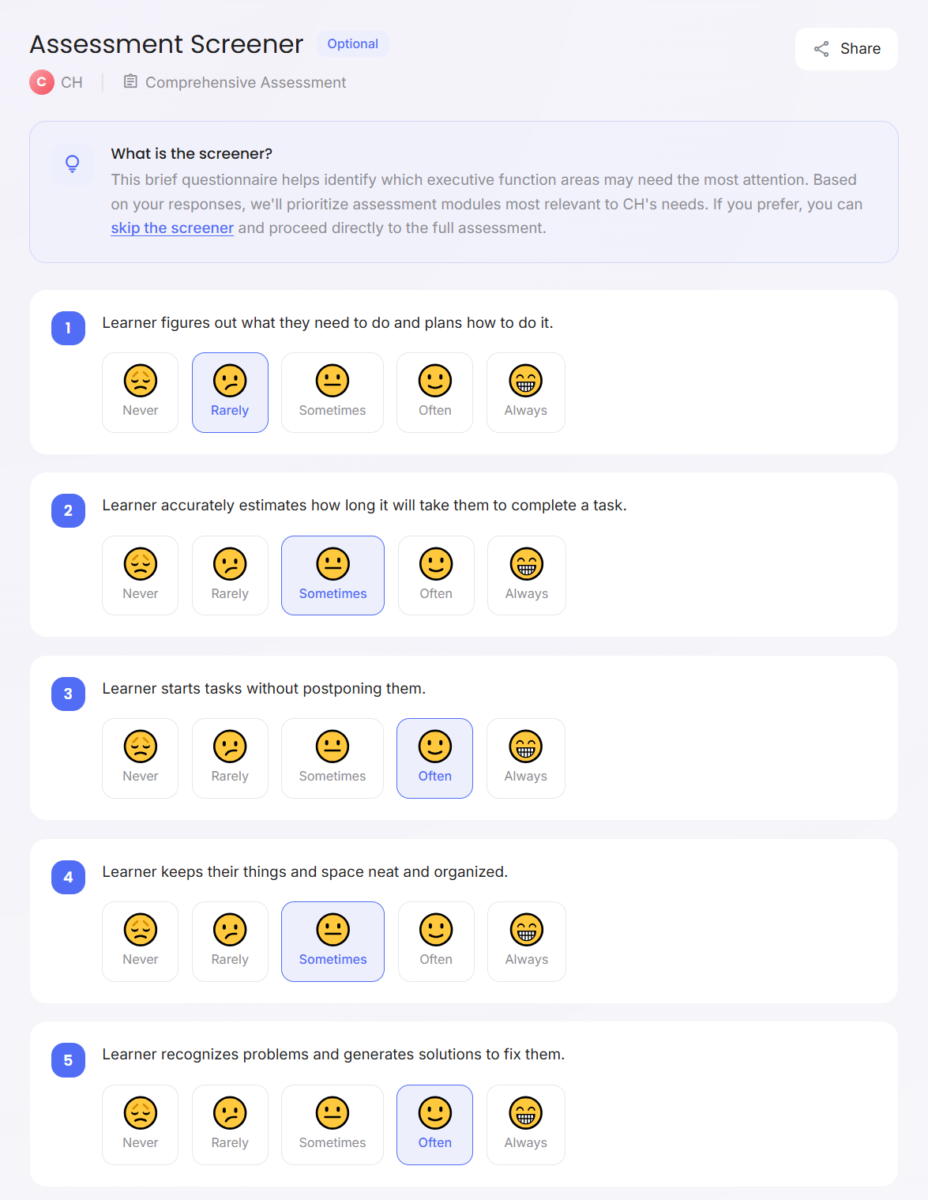Select Always grinning face for question 3

click(x=525, y=758)
